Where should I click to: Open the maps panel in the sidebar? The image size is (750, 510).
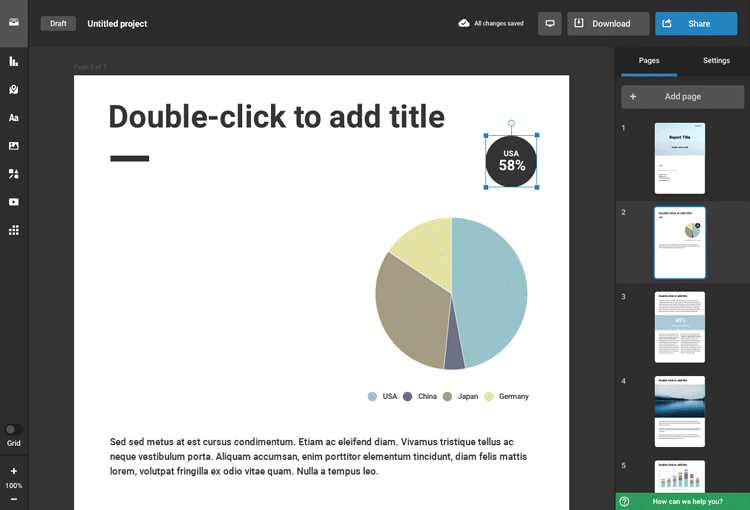pos(14,89)
